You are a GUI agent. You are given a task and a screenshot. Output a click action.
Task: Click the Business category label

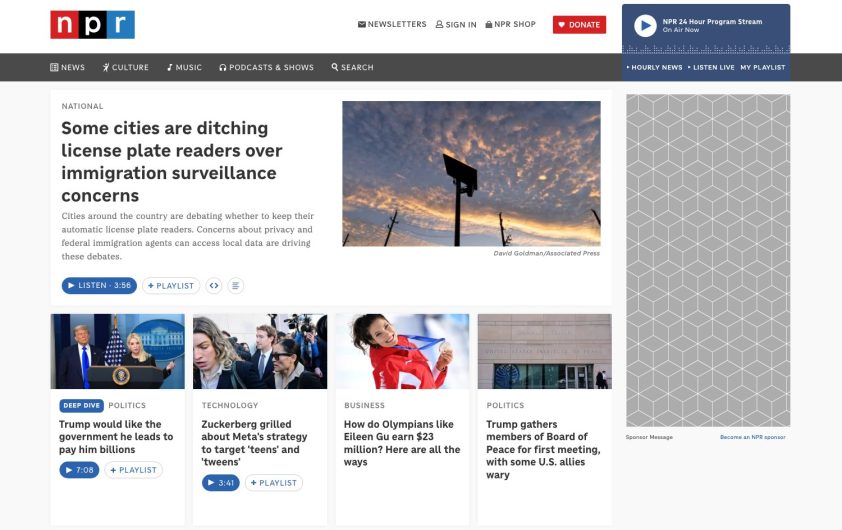(x=365, y=405)
